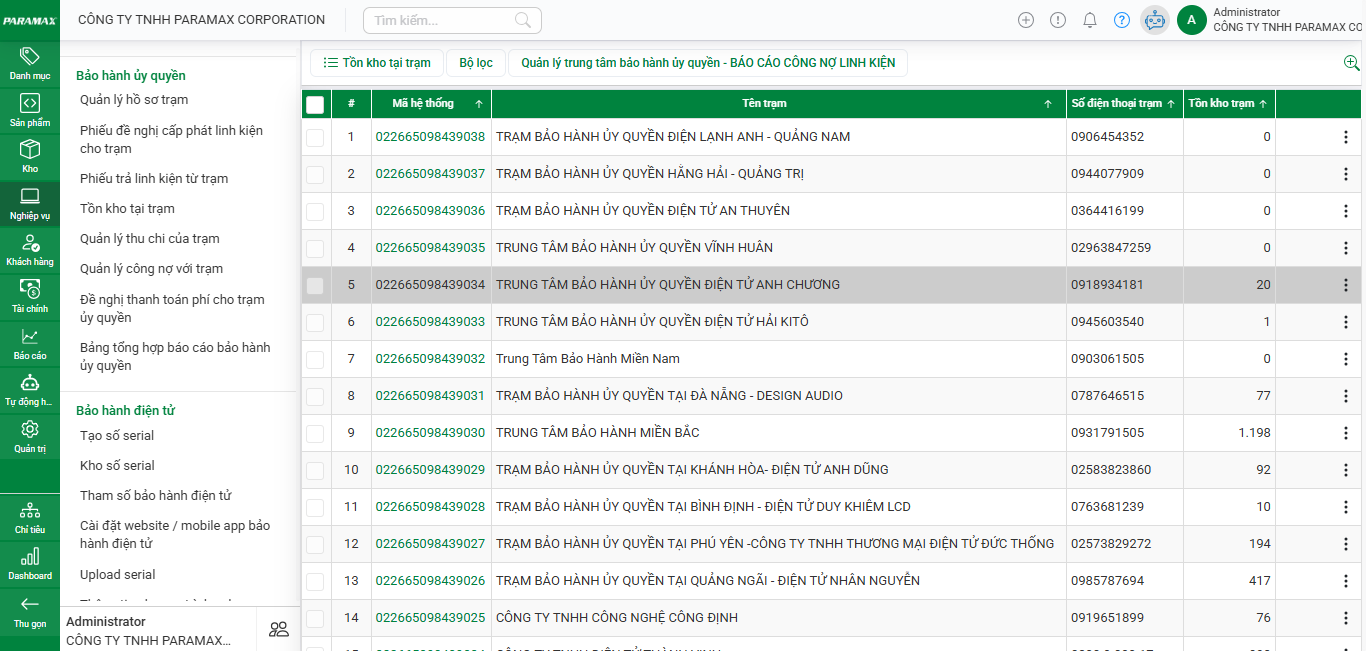The width and height of the screenshot is (1366, 651).
Task: Open the three-dot menu for row 5
Action: tap(1345, 285)
